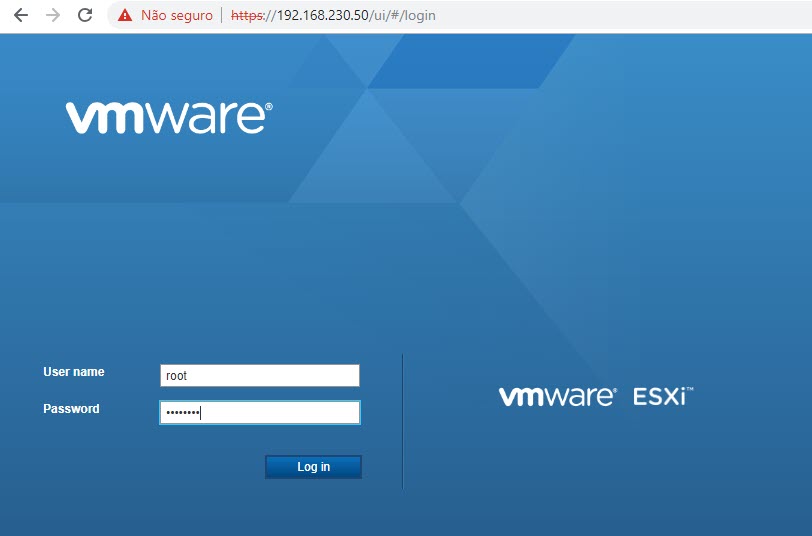Reload the ESXi login page
The width and height of the screenshot is (812, 536).
click(85, 15)
